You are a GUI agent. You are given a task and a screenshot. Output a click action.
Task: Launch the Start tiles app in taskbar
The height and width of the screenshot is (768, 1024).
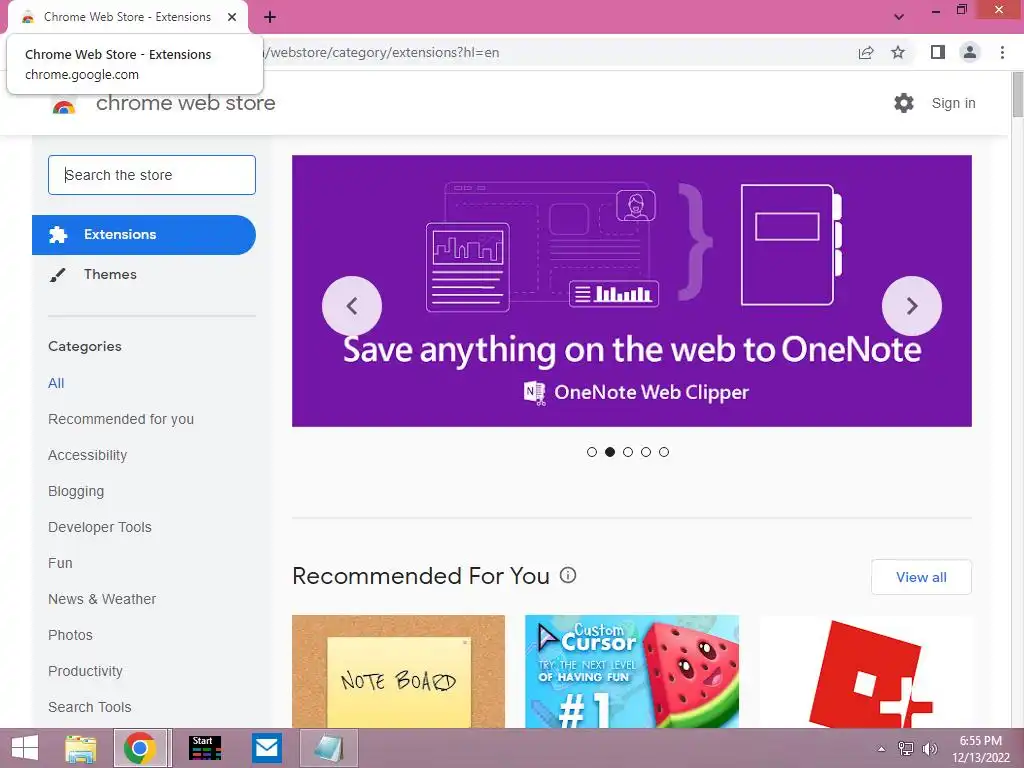[x=205, y=748]
